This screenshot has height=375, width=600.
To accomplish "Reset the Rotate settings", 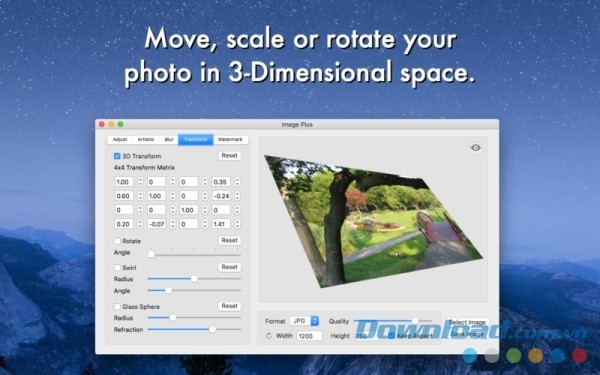I will [230, 240].
